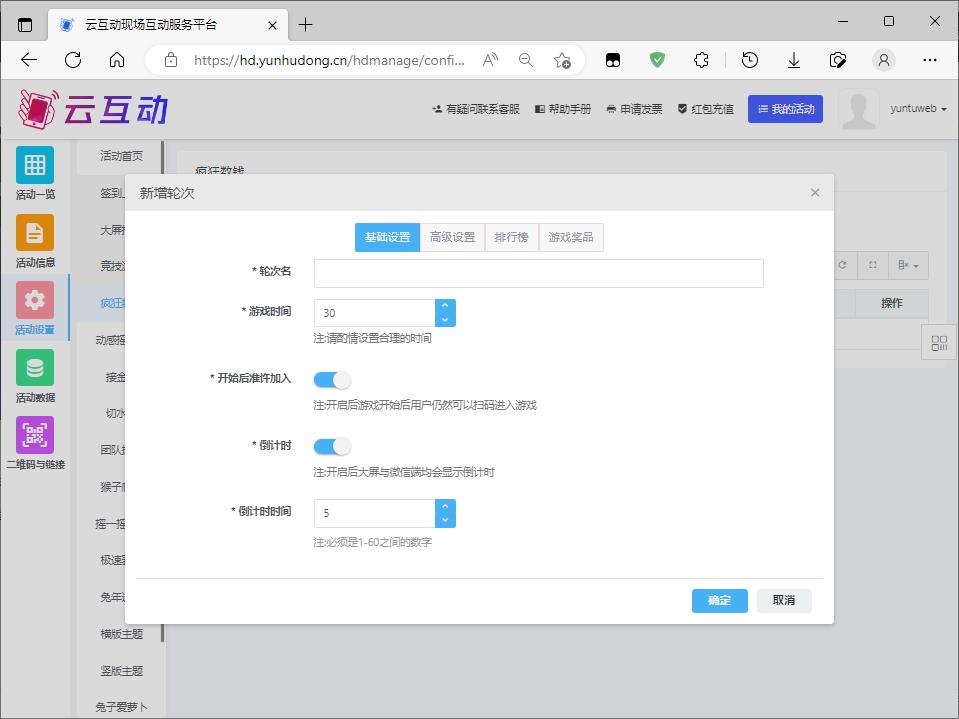Go to the browser home page icon
The width and height of the screenshot is (959, 719).
coord(117,60)
